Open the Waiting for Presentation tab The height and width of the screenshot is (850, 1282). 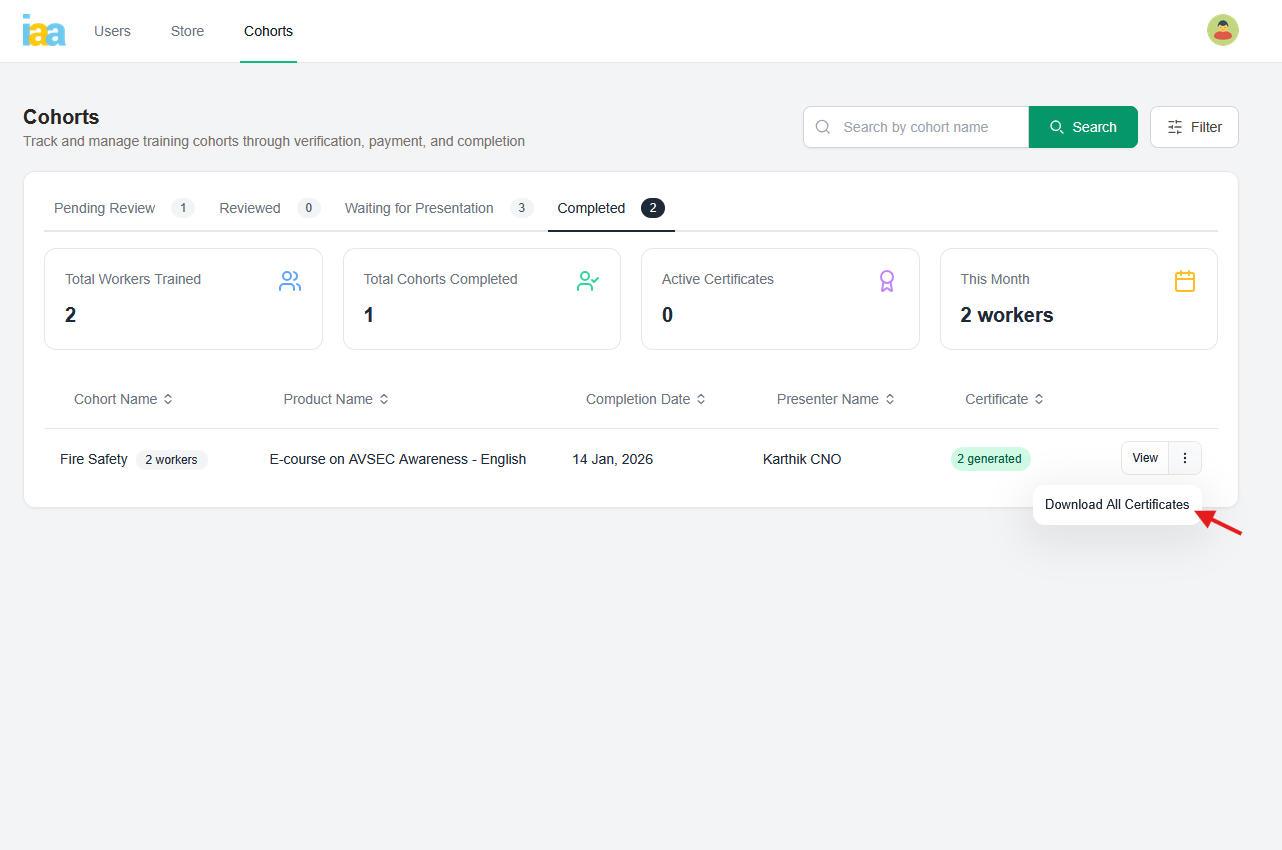pyautogui.click(x=419, y=208)
